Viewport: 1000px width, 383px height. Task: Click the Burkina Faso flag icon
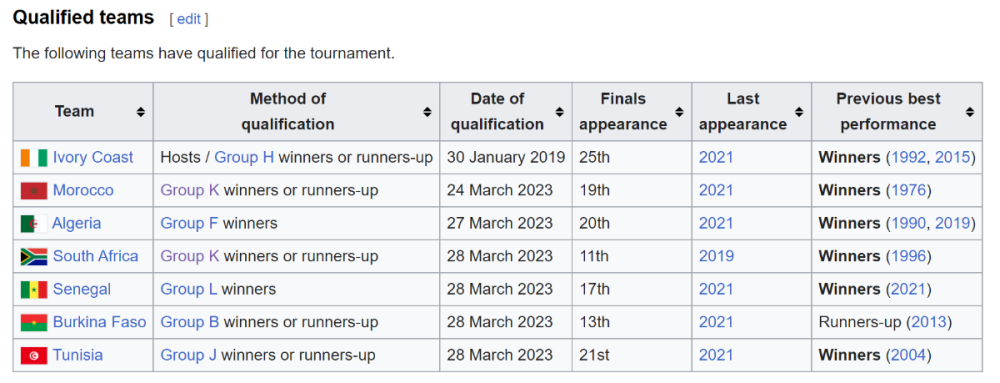point(34,323)
